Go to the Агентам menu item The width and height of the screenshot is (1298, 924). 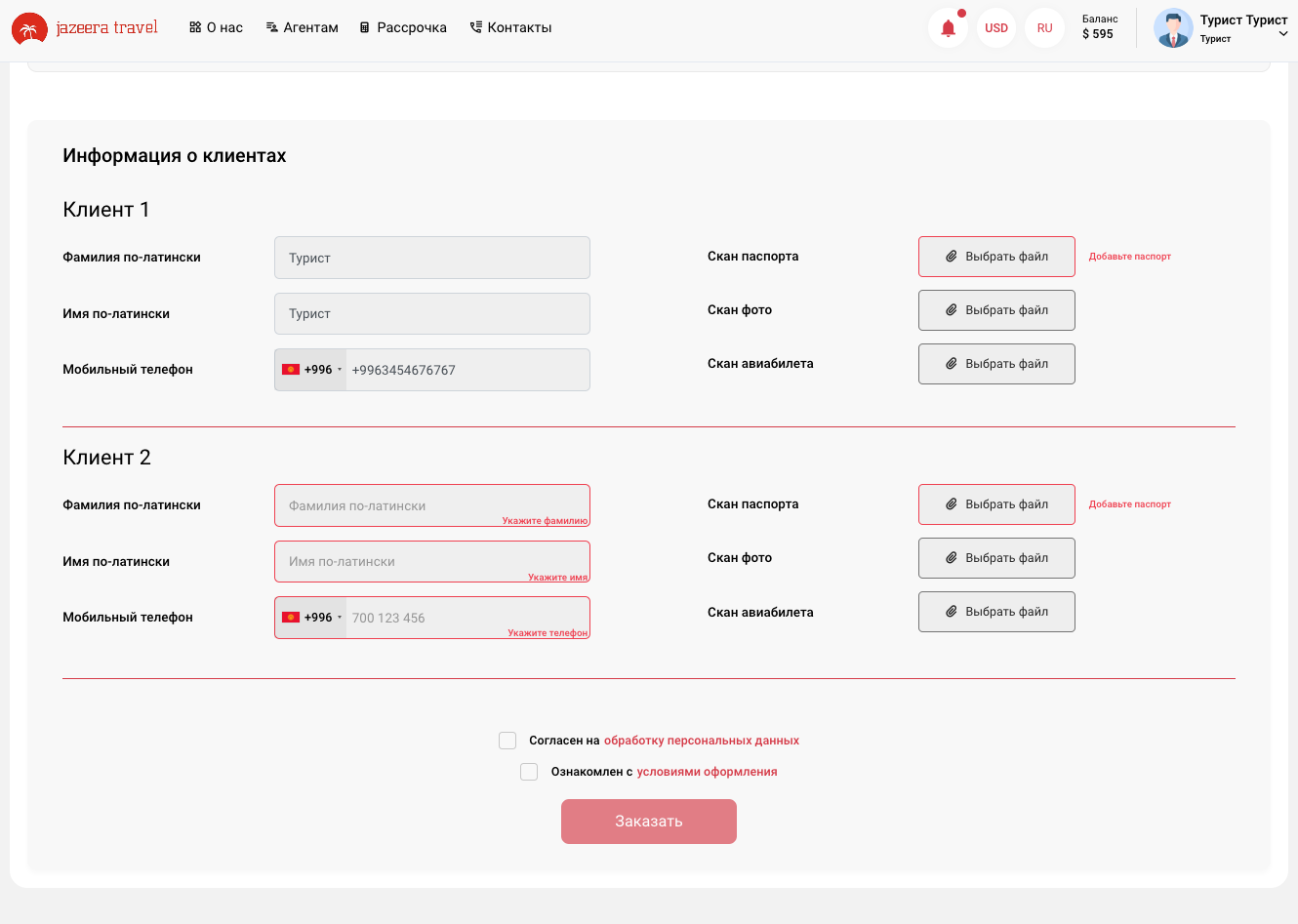tap(302, 28)
